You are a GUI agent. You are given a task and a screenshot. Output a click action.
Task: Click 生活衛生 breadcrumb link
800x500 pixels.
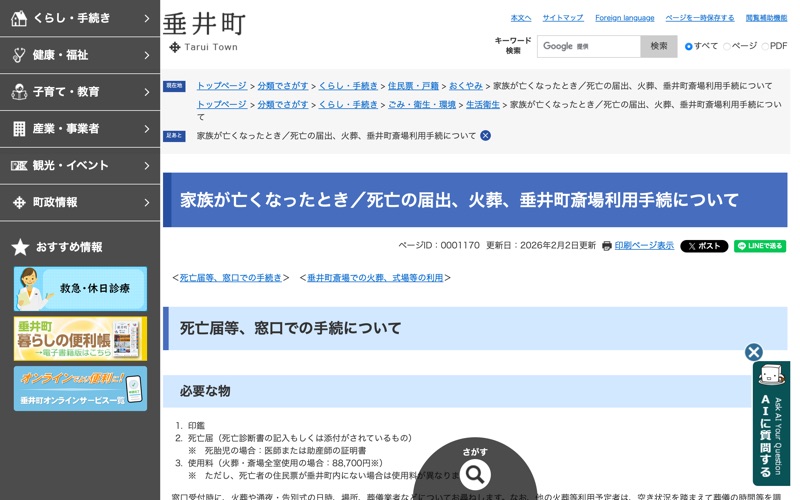coord(483,105)
